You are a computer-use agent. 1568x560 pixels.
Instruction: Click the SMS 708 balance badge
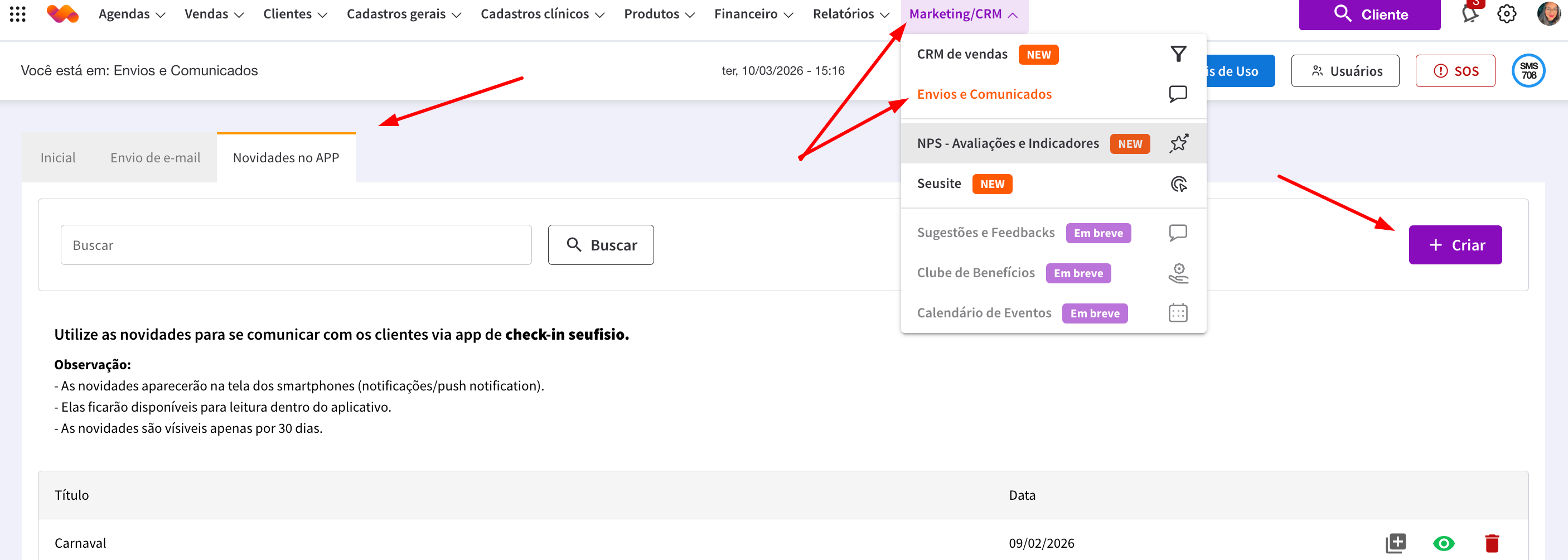tap(1528, 71)
